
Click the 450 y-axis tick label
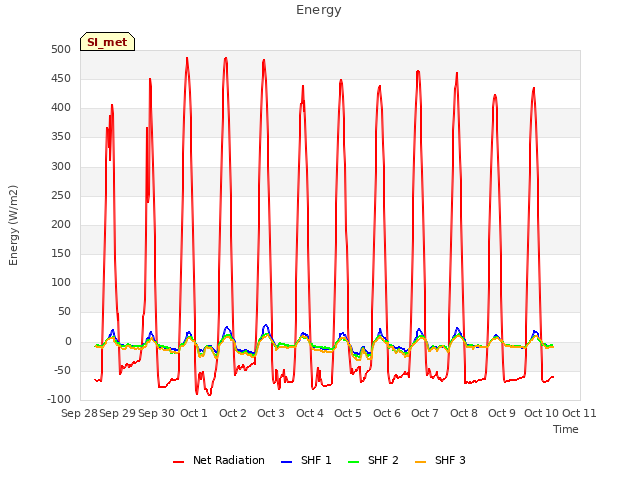(61, 78)
